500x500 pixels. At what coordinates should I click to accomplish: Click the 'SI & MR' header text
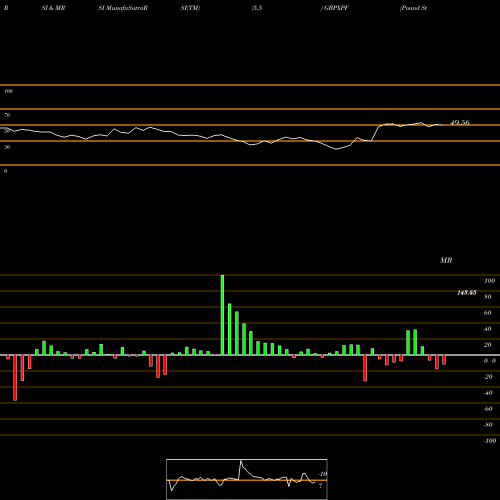coord(53,8)
